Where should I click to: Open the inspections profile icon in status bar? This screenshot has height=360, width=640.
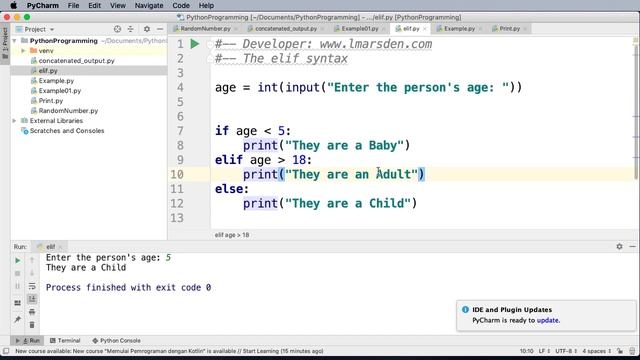click(x=632, y=351)
